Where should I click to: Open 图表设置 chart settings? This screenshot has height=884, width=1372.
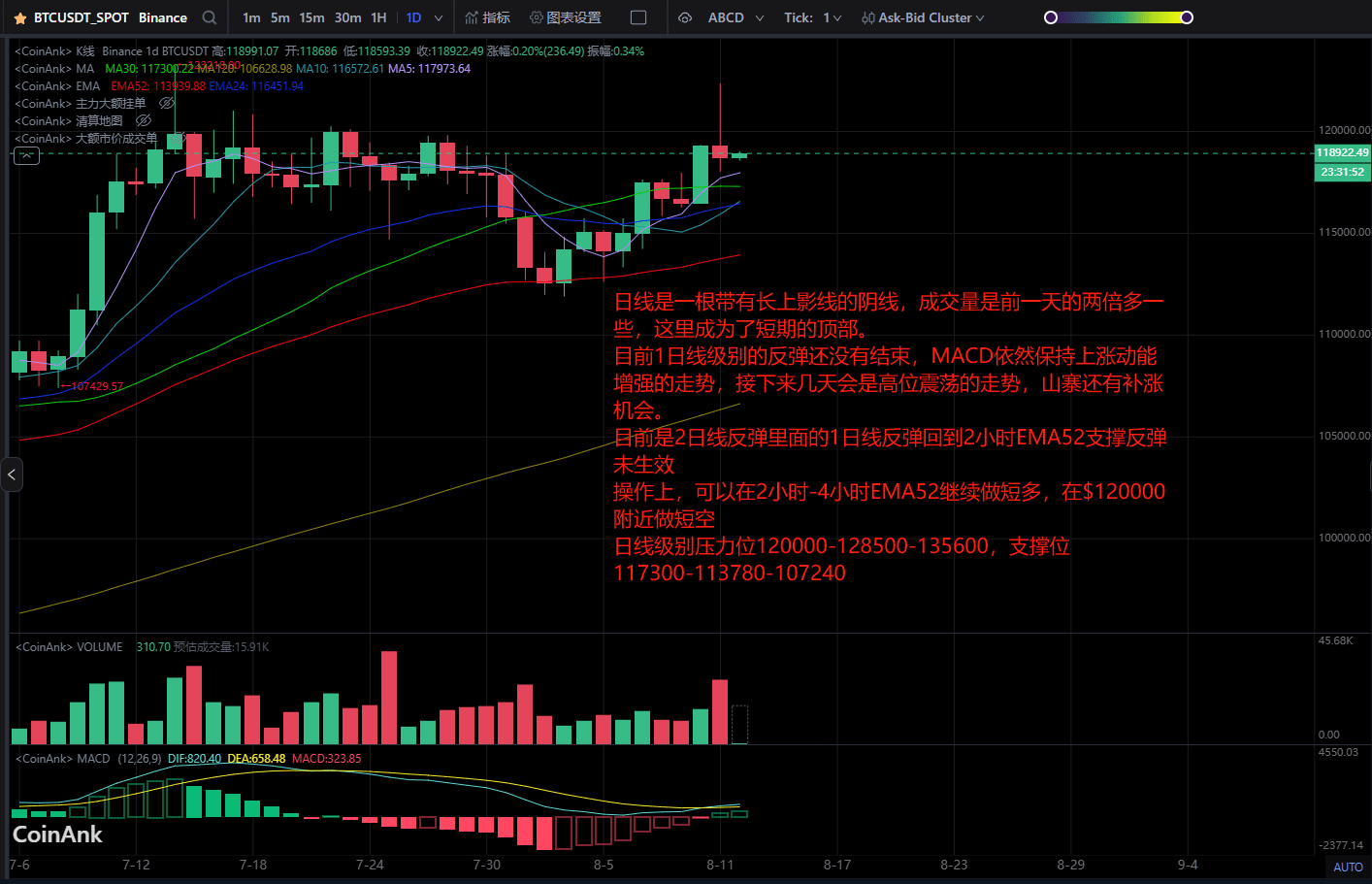pos(566,17)
